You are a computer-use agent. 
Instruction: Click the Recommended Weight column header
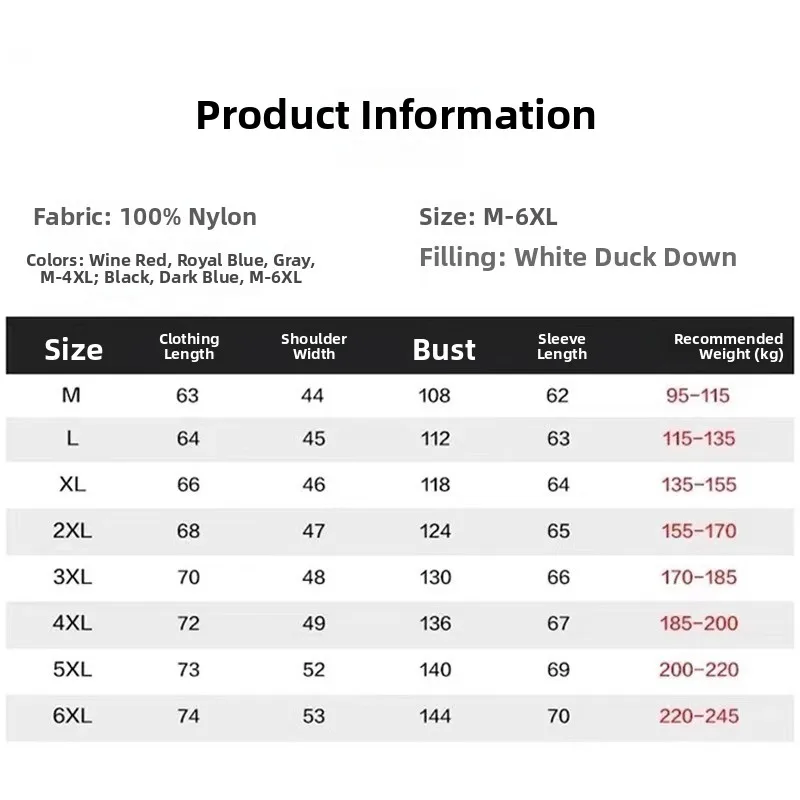click(x=728, y=346)
